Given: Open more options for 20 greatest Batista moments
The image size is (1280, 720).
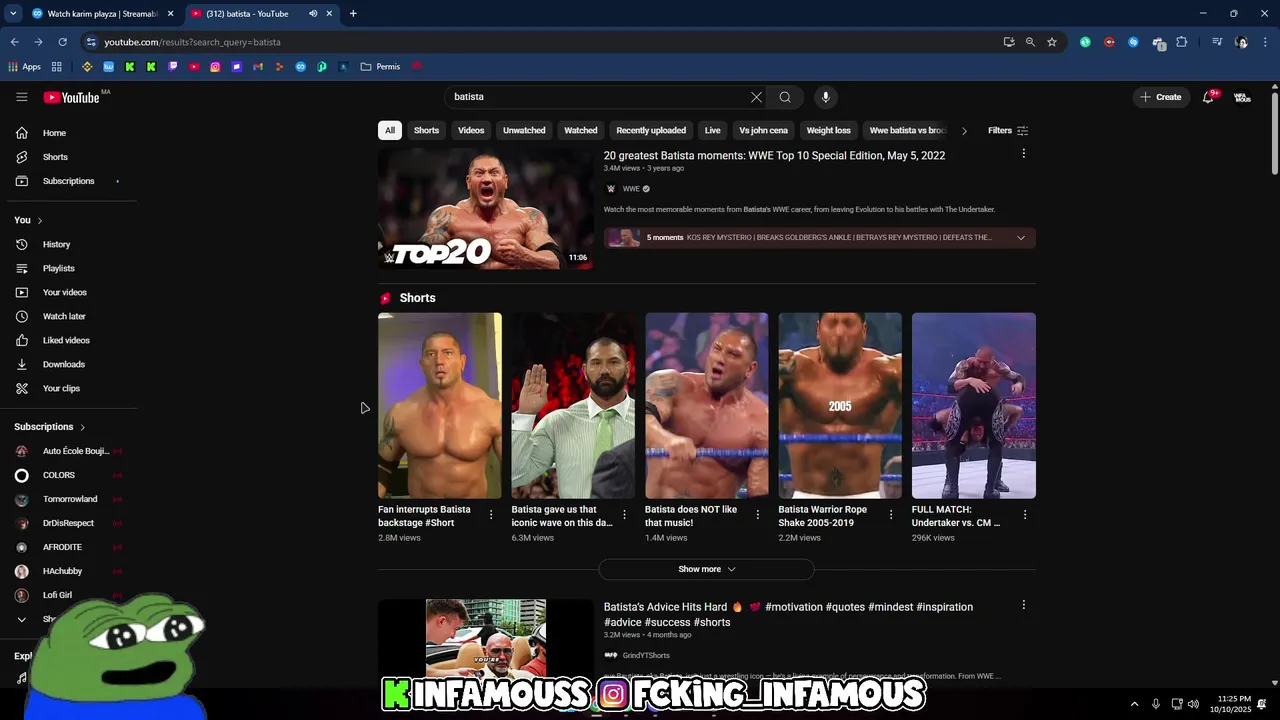Looking at the screenshot, I should (x=1023, y=154).
